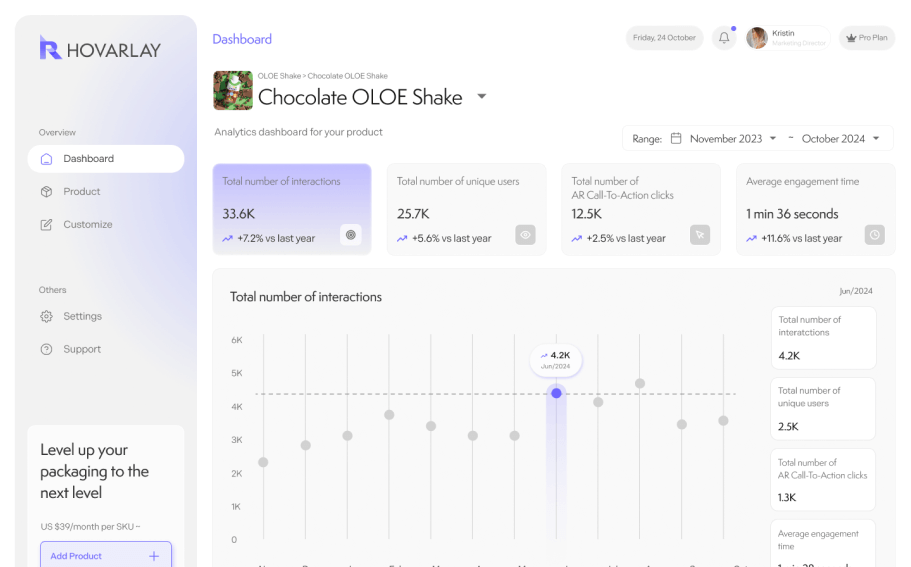Click the notification bell icon
911x567 pixels.
[x=724, y=38]
